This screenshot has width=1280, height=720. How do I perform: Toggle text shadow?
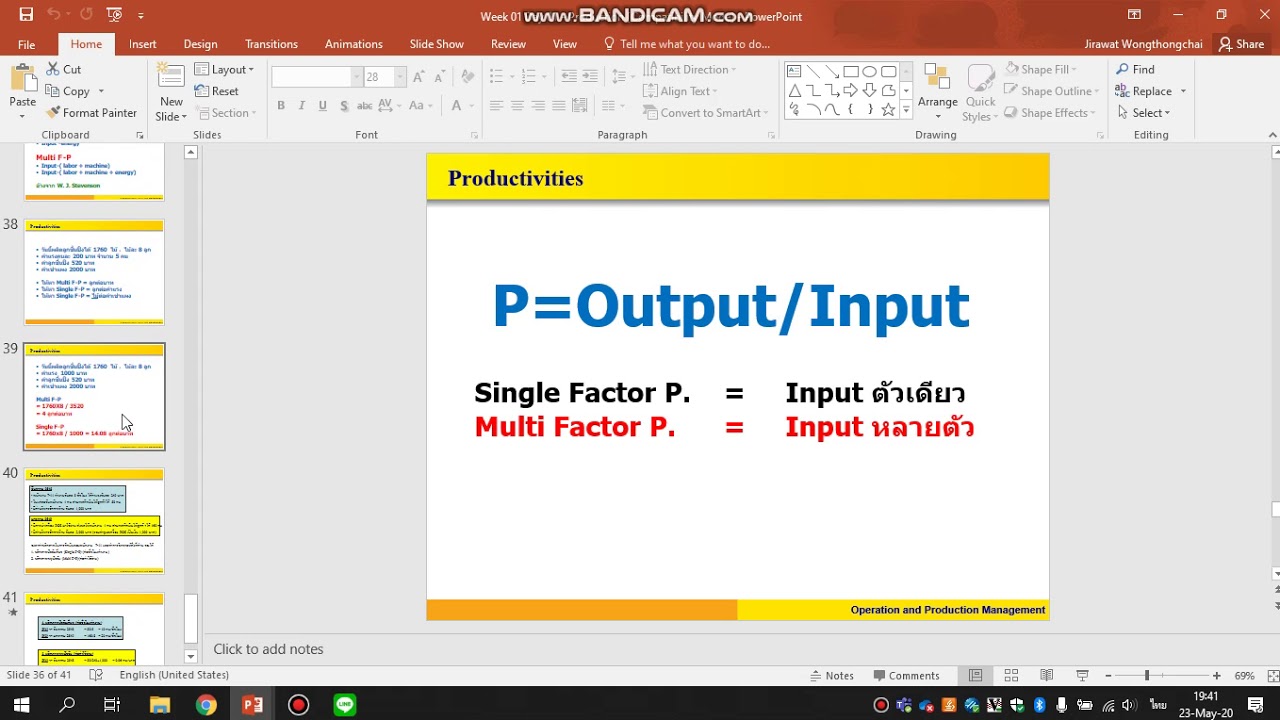(x=344, y=106)
